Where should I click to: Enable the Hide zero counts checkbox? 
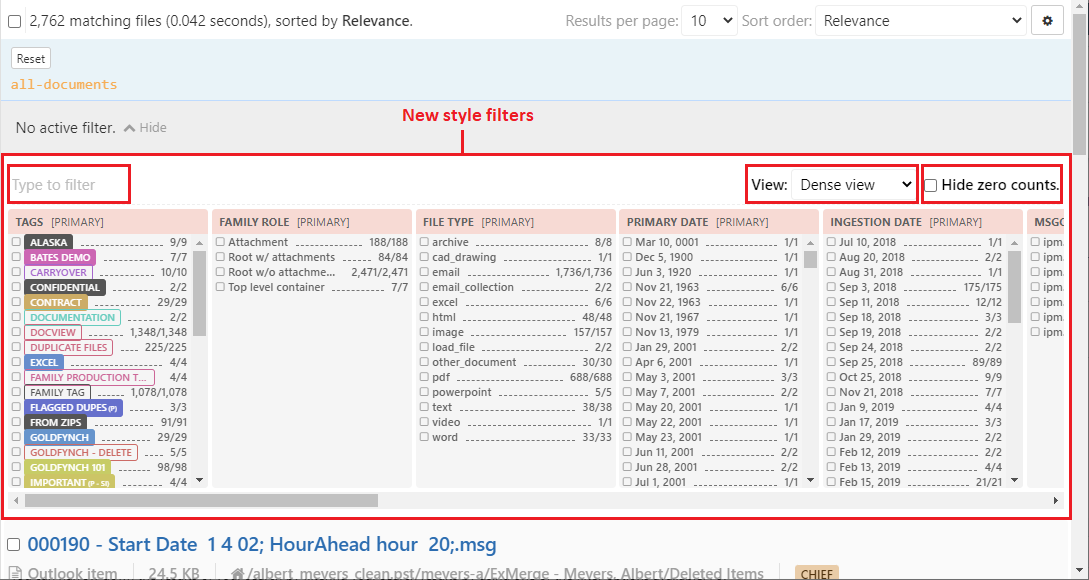(931, 185)
